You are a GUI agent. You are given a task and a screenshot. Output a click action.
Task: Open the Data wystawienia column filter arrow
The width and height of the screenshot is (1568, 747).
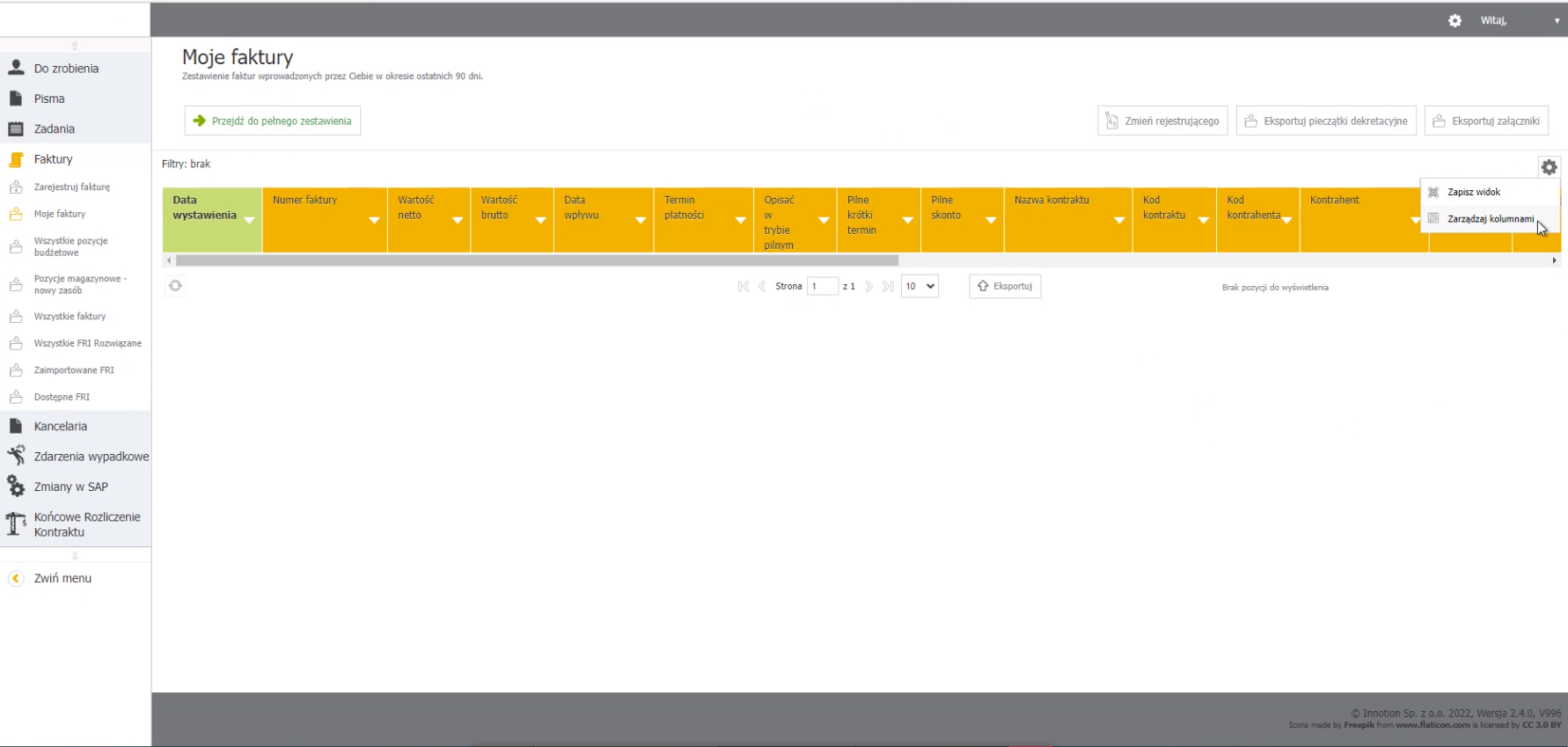pyautogui.click(x=249, y=220)
